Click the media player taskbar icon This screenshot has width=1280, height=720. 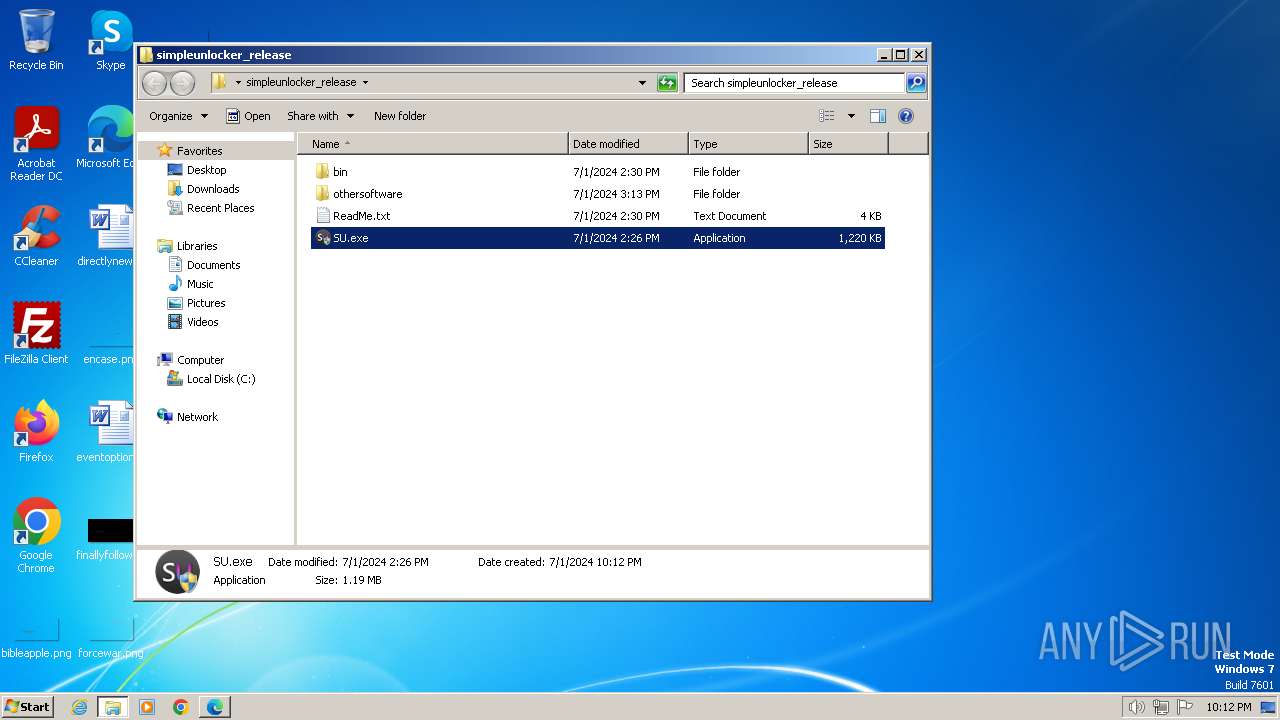point(147,707)
